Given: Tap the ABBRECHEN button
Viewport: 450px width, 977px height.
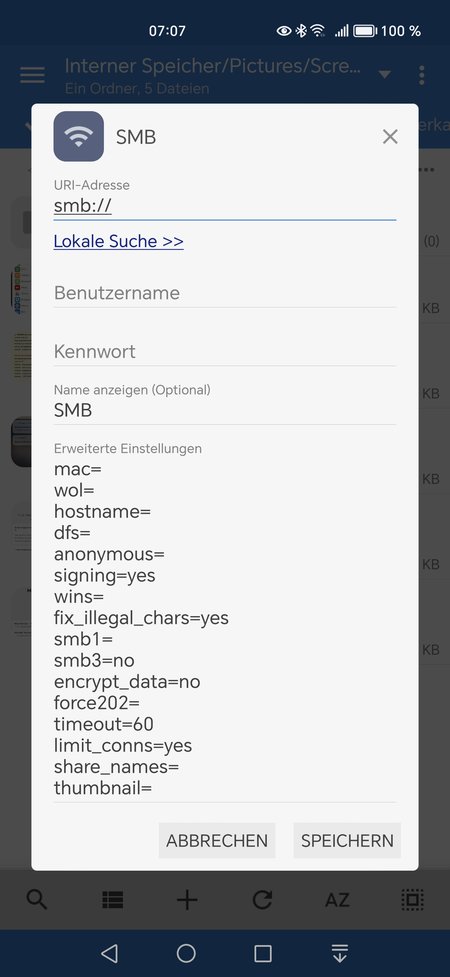Looking at the screenshot, I should [x=217, y=841].
